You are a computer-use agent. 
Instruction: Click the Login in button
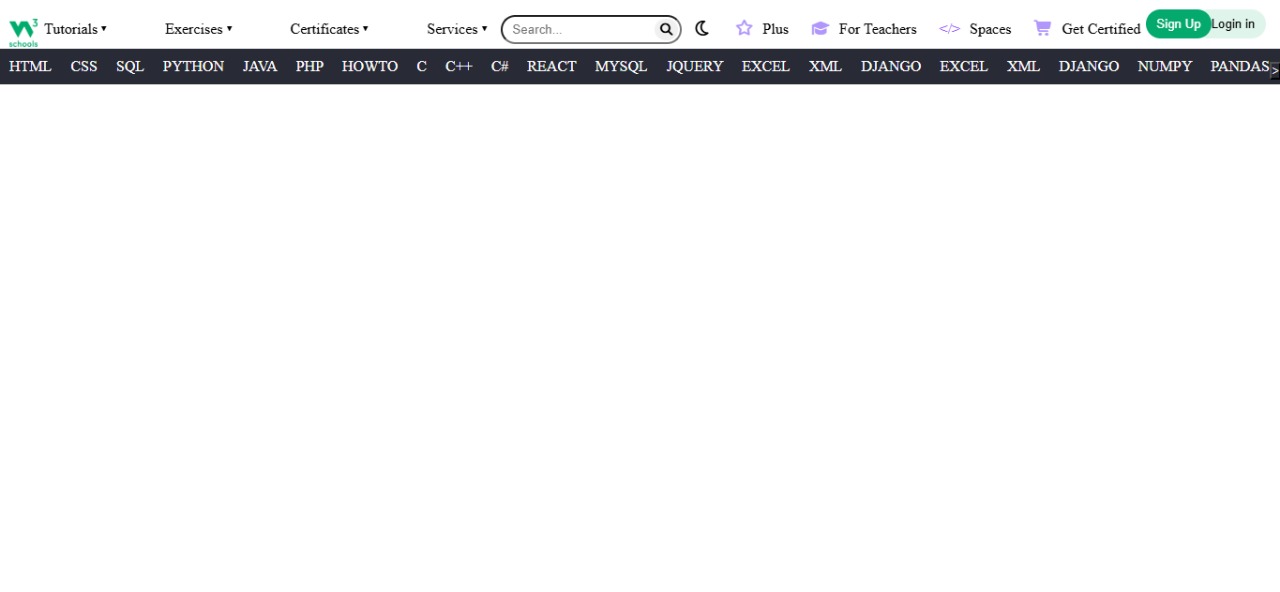(x=1234, y=24)
